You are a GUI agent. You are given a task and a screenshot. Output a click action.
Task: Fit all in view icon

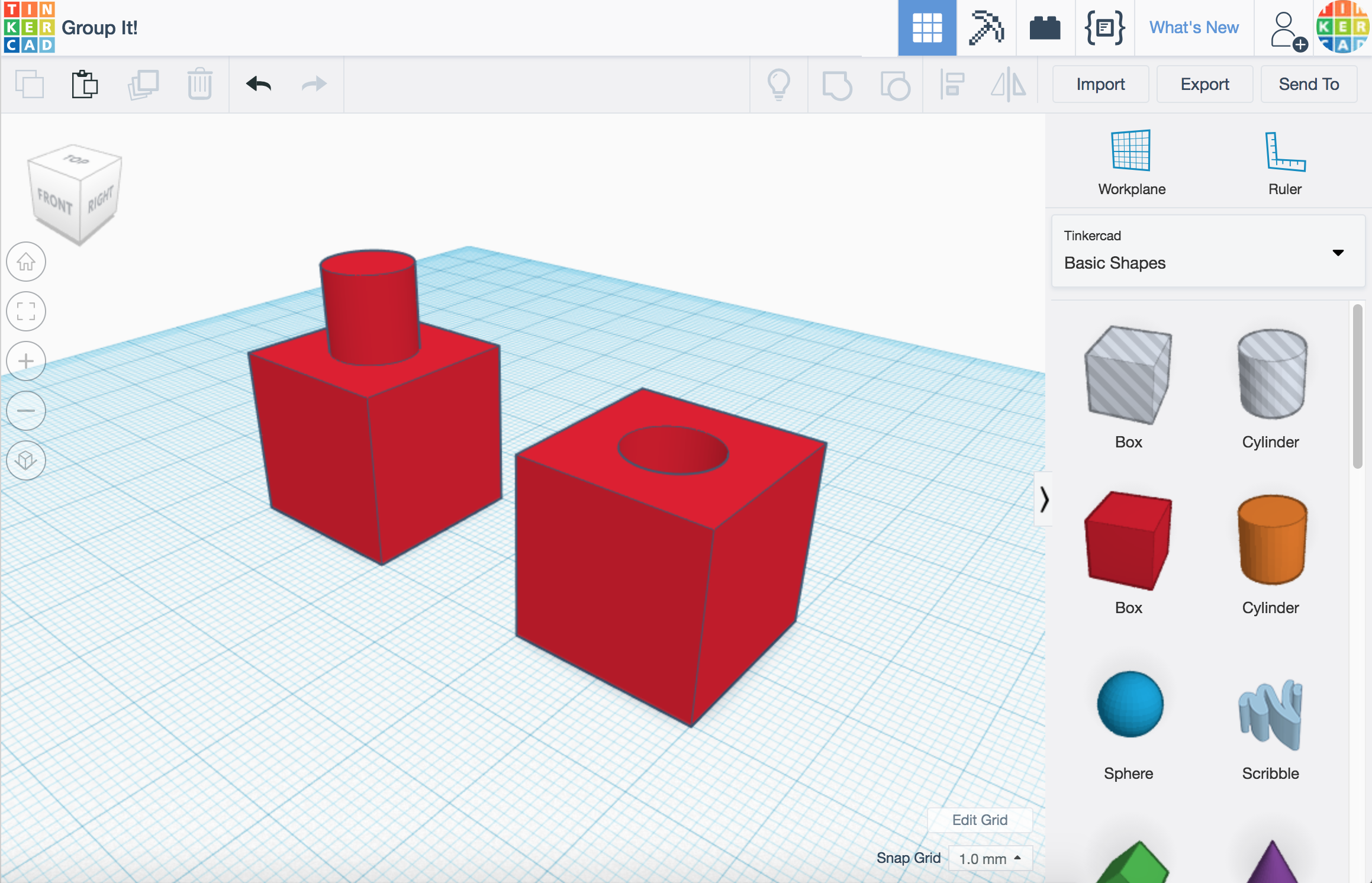(x=26, y=311)
